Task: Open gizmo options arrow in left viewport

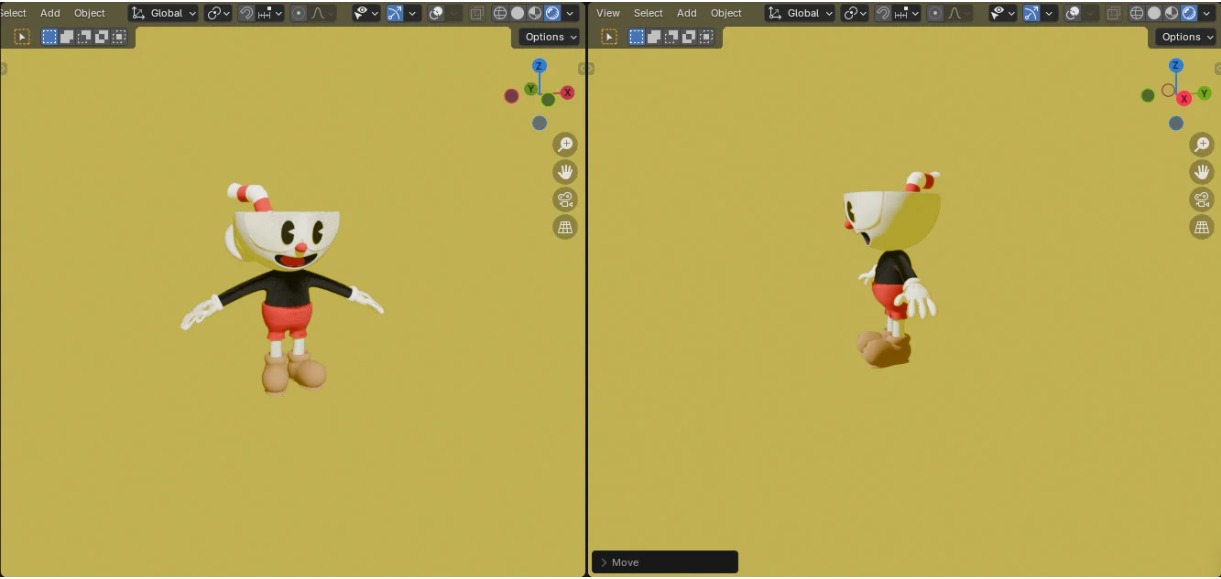Action: (x=412, y=13)
